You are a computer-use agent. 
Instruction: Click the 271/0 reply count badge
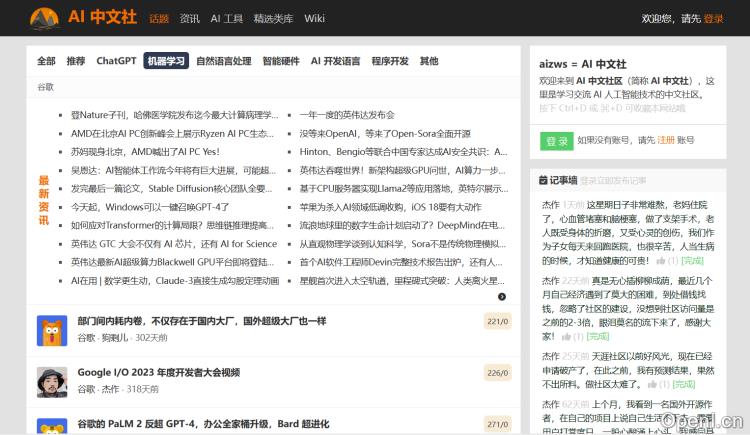point(497,424)
